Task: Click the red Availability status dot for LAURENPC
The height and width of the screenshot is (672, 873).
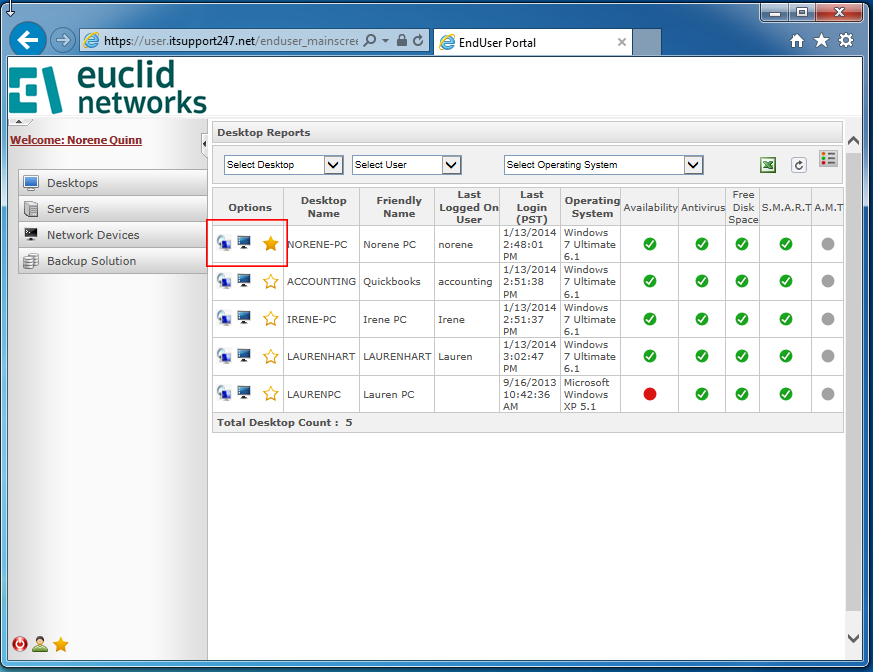Action: coord(650,394)
